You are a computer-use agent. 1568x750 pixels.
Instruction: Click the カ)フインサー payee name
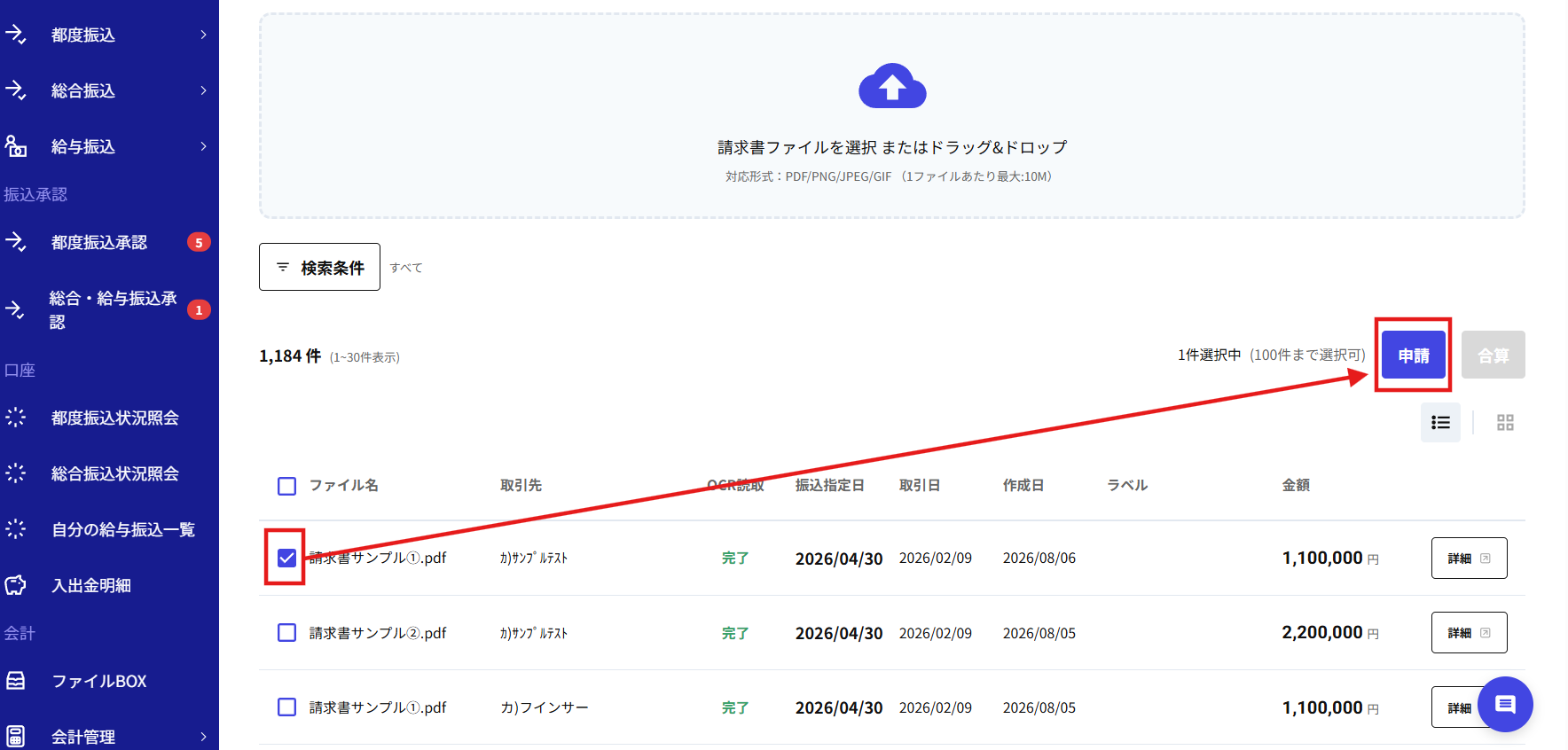point(544,707)
